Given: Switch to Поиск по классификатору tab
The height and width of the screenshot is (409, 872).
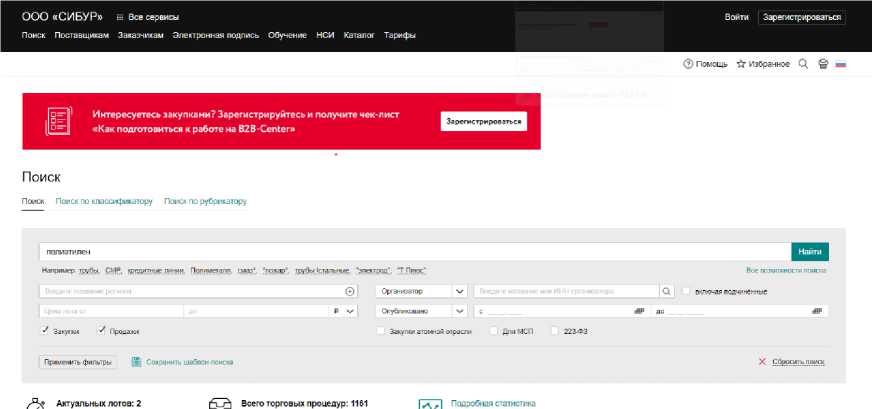Looking at the screenshot, I should click(x=104, y=201).
